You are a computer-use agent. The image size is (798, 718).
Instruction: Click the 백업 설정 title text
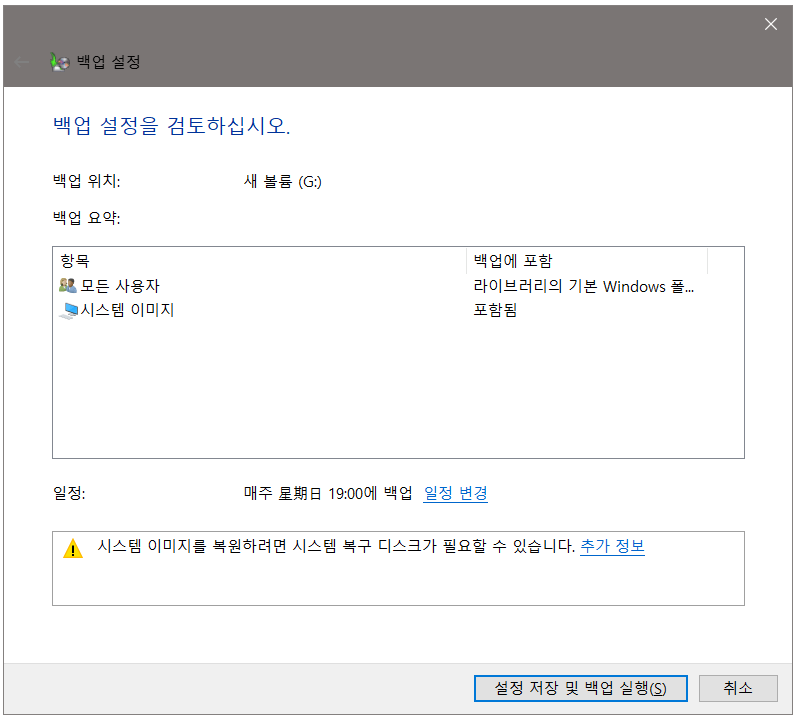[108, 62]
